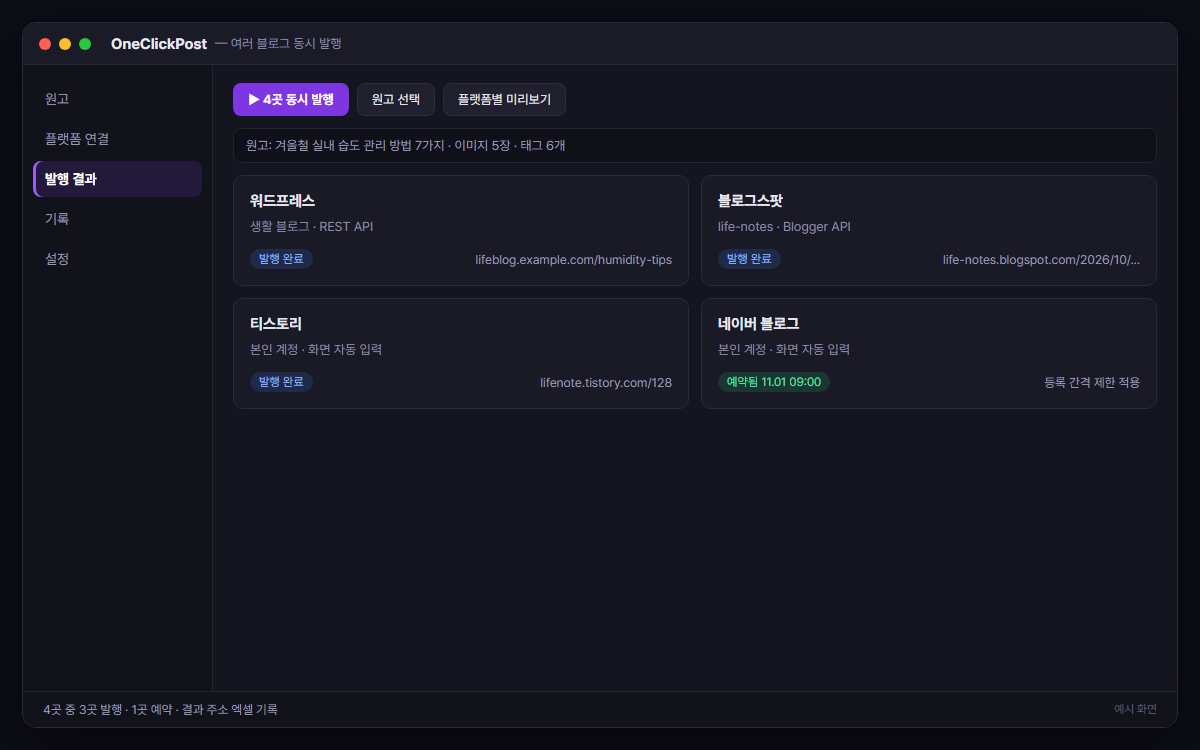Click the 워드프레스 card title

tap(283, 201)
